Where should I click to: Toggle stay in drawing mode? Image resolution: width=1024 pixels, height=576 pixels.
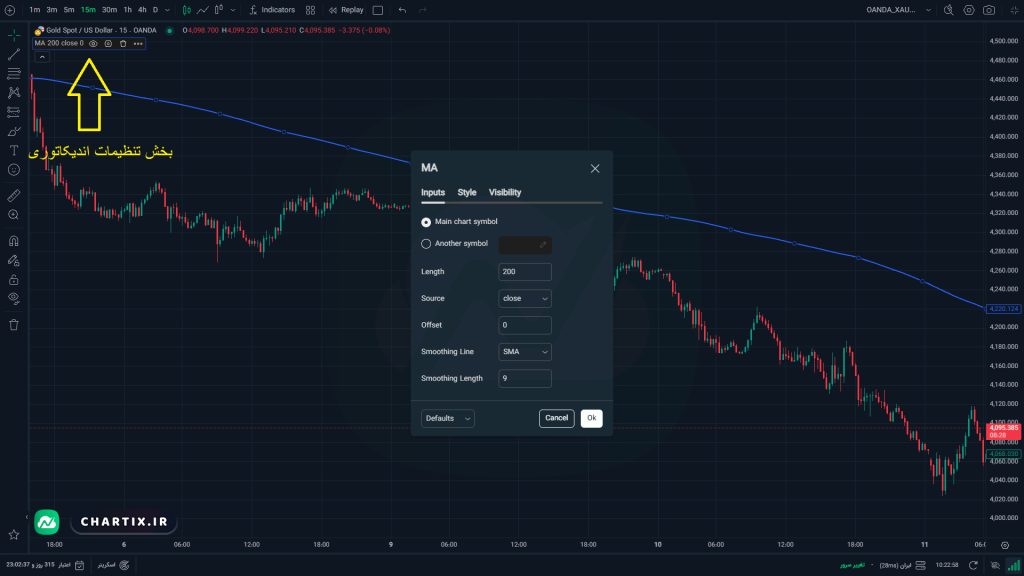(x=14, y=260)
